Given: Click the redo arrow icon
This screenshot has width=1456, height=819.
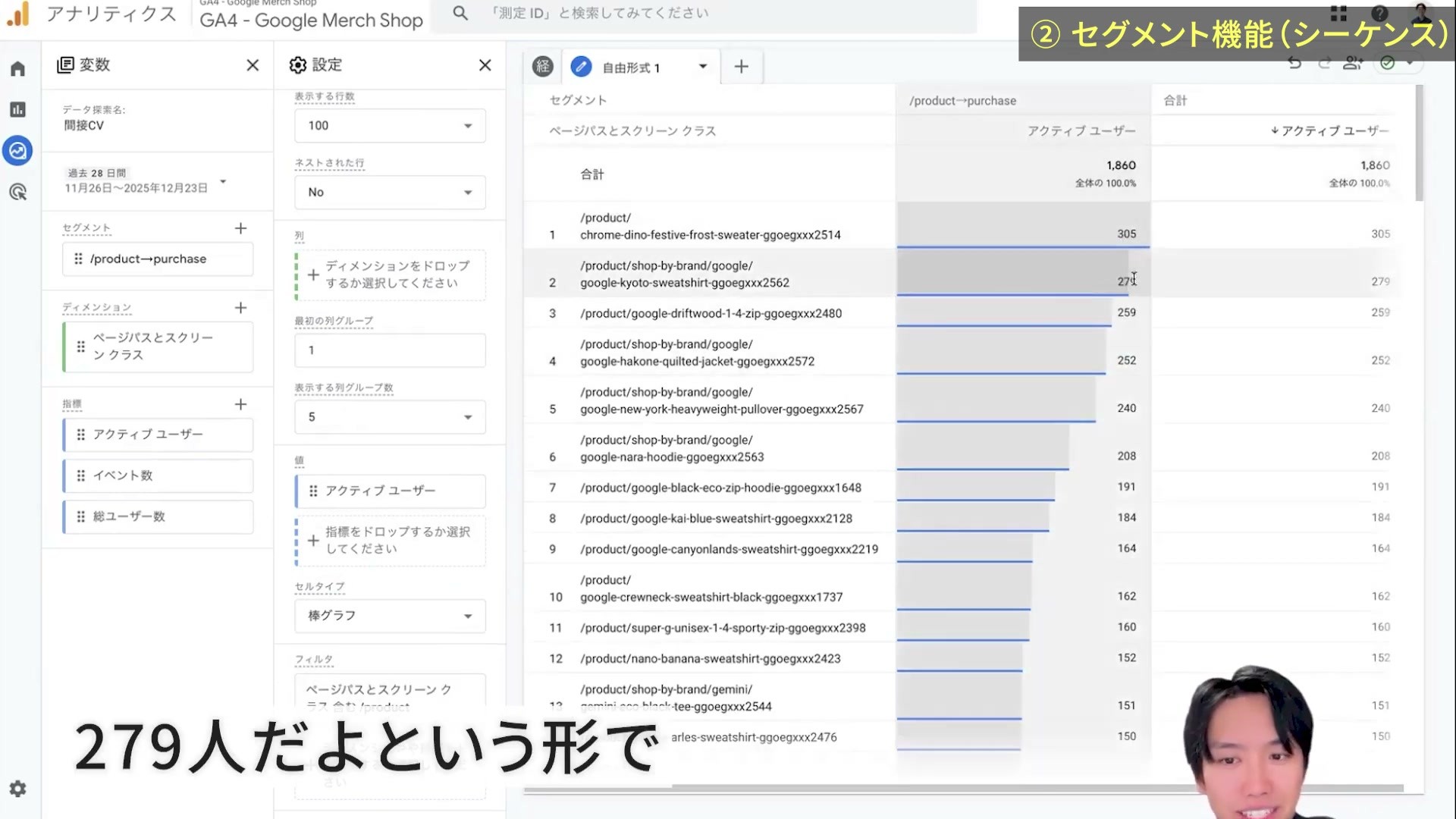Looking at the screenshot, I should [x=1324, y=64].
